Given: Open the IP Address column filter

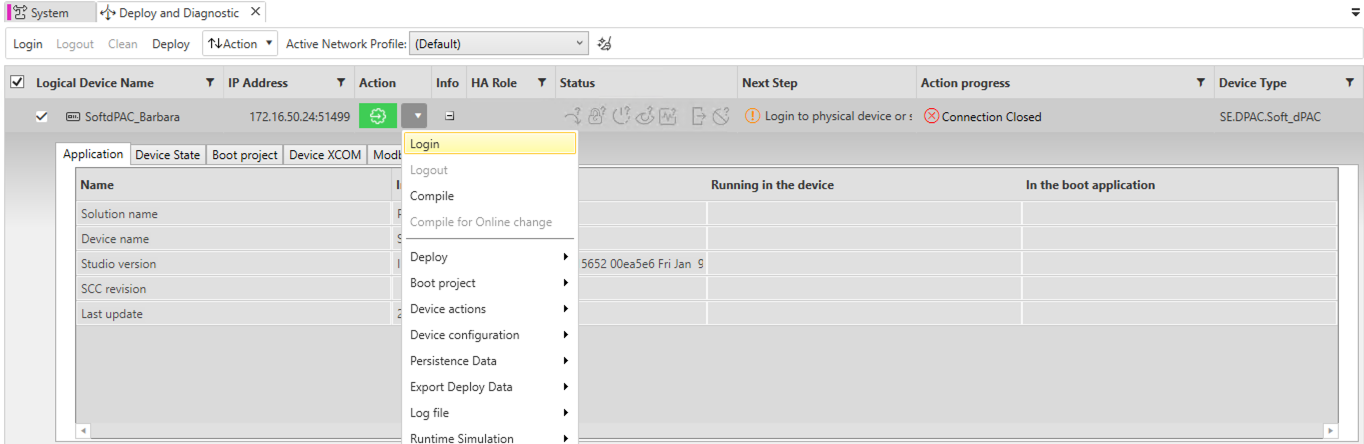Looking at the screenshot, I should (x=341, y=82).
